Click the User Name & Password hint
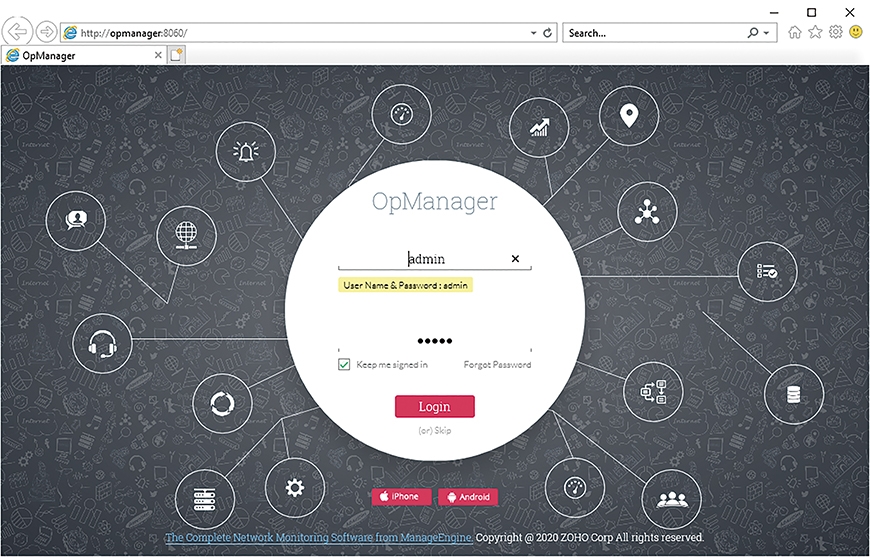This screenshot has height=557, width=870. (x=406, y=285)
